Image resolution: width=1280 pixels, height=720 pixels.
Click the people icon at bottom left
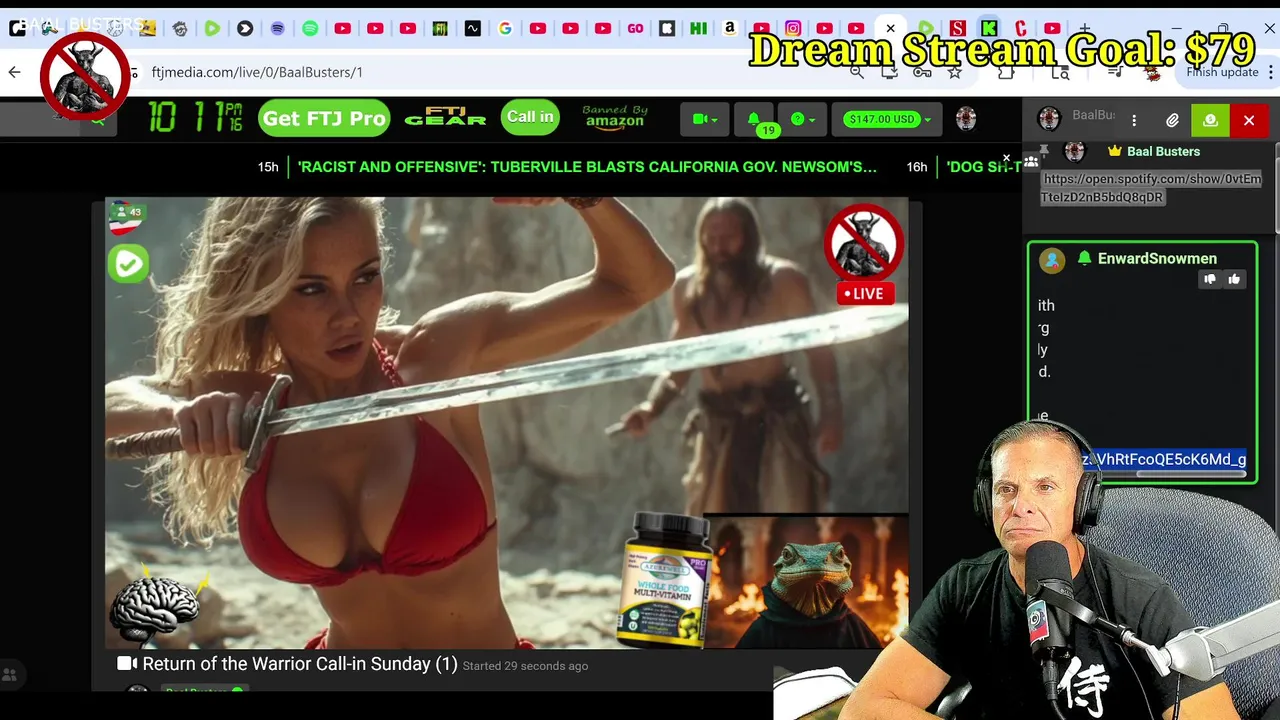(x=10, y=674)
